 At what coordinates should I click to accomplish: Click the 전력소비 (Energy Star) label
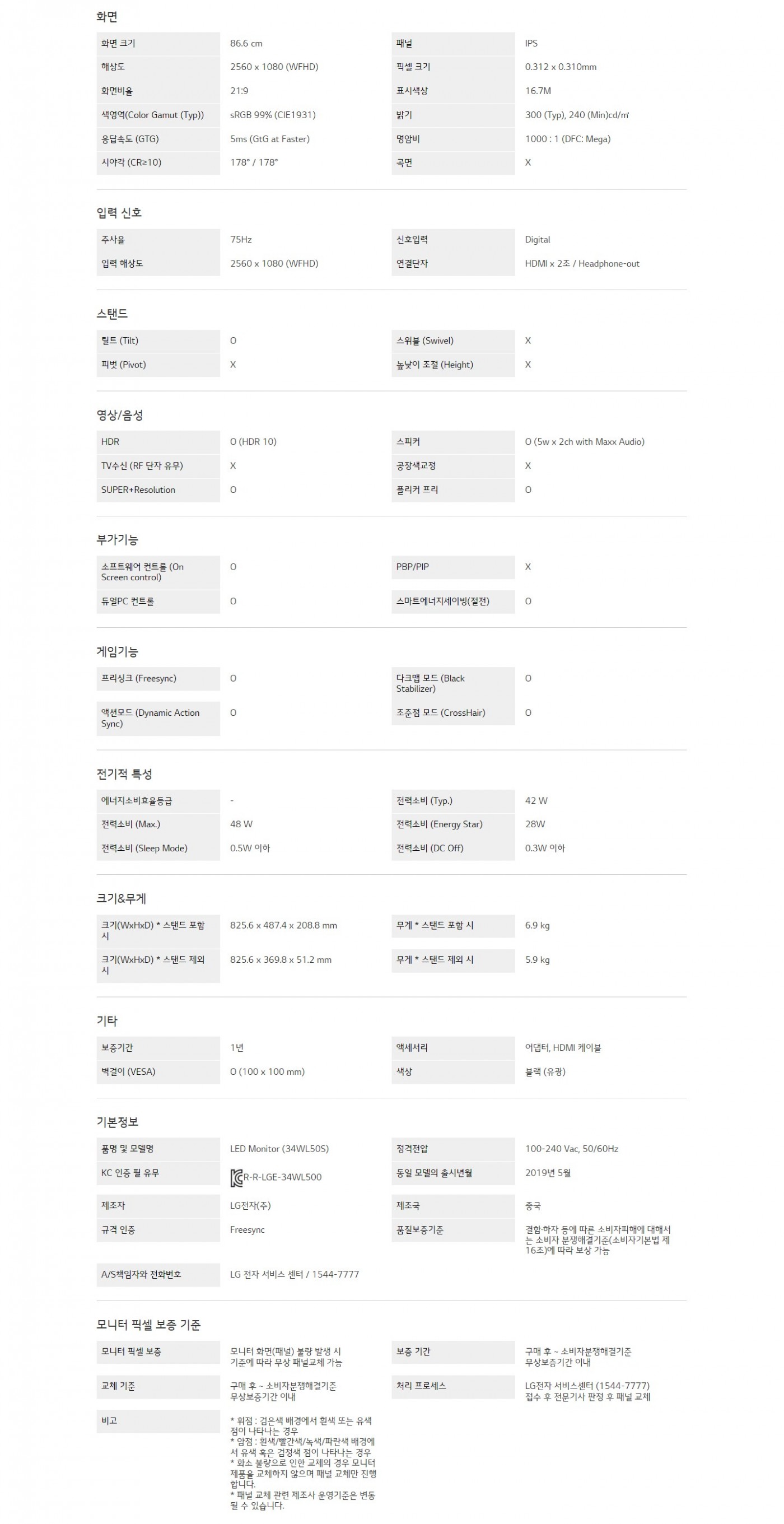439,824
